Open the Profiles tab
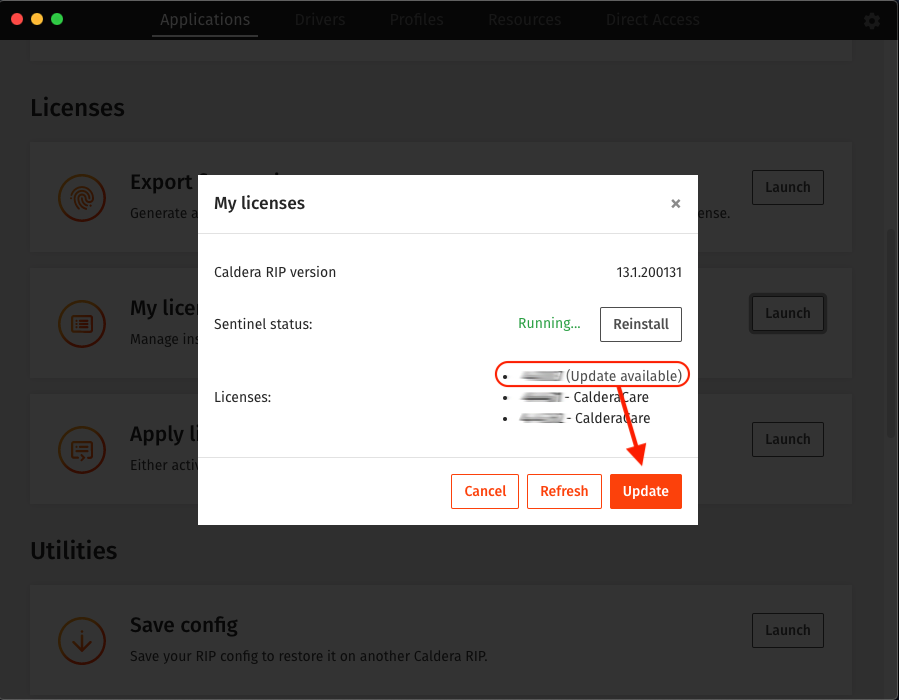This screenshot has height=700, width=899. [x=416, y=19]
